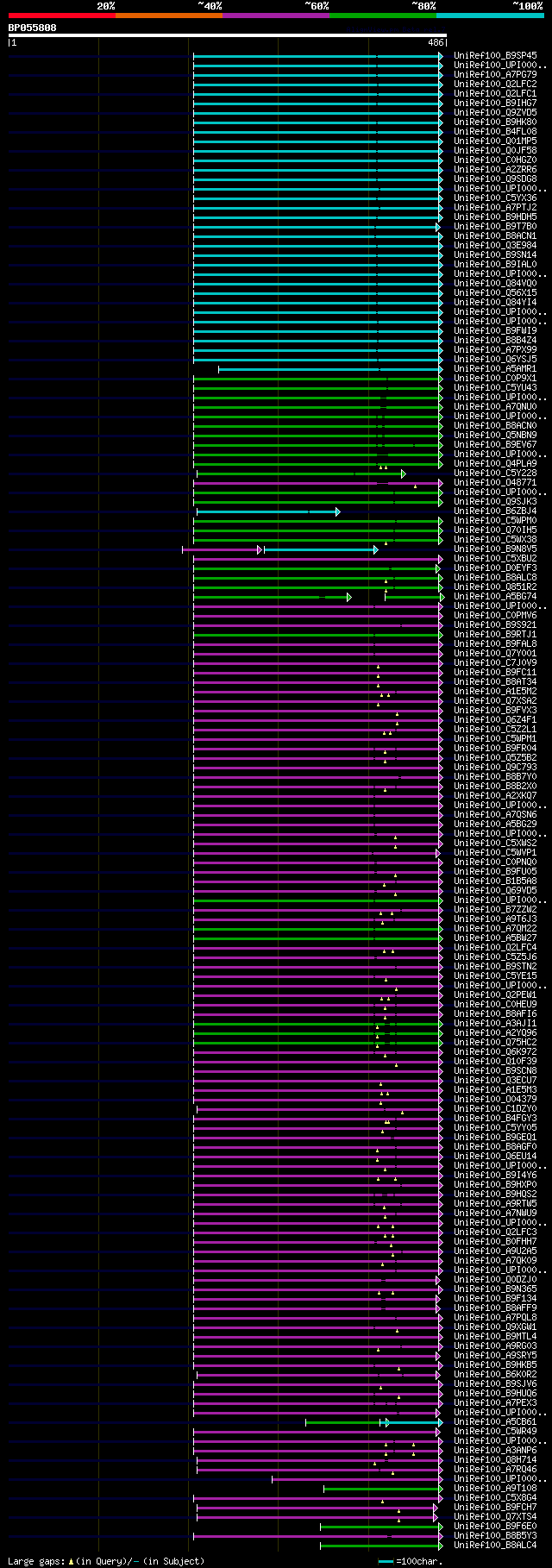Click the UniRef100_Q7OIH5 label
Image resolution: width=552 pixels, height=1568 pixels.
(495, 530)
